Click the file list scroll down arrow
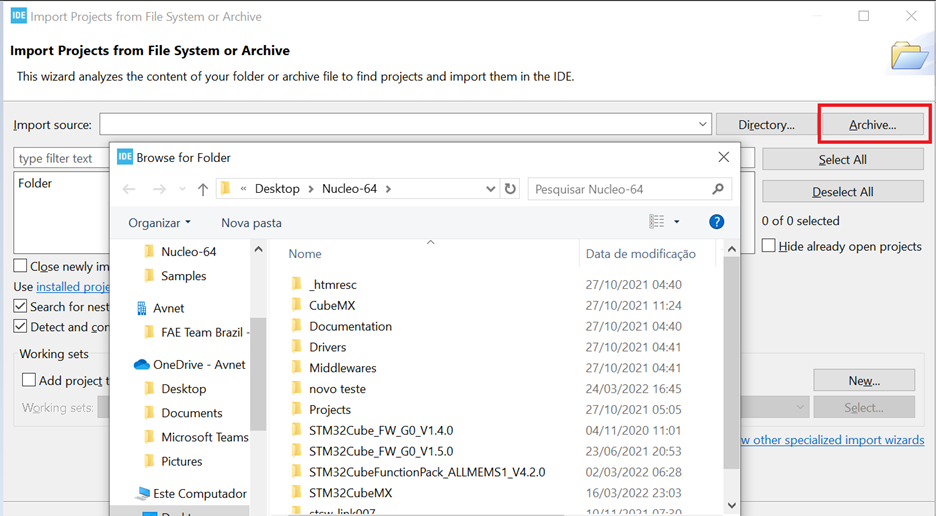This screenshot has height=516, width=936. tap(732, 506)
